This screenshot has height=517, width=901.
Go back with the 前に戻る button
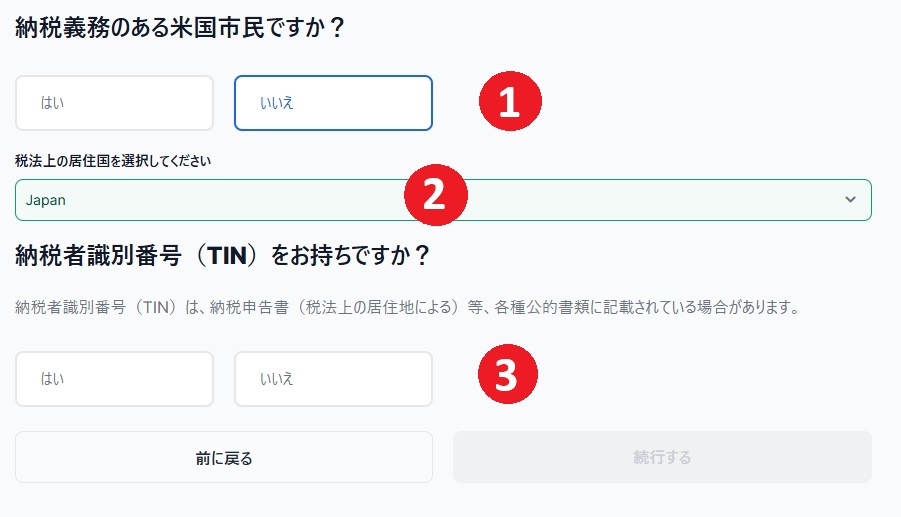(224, 457)
